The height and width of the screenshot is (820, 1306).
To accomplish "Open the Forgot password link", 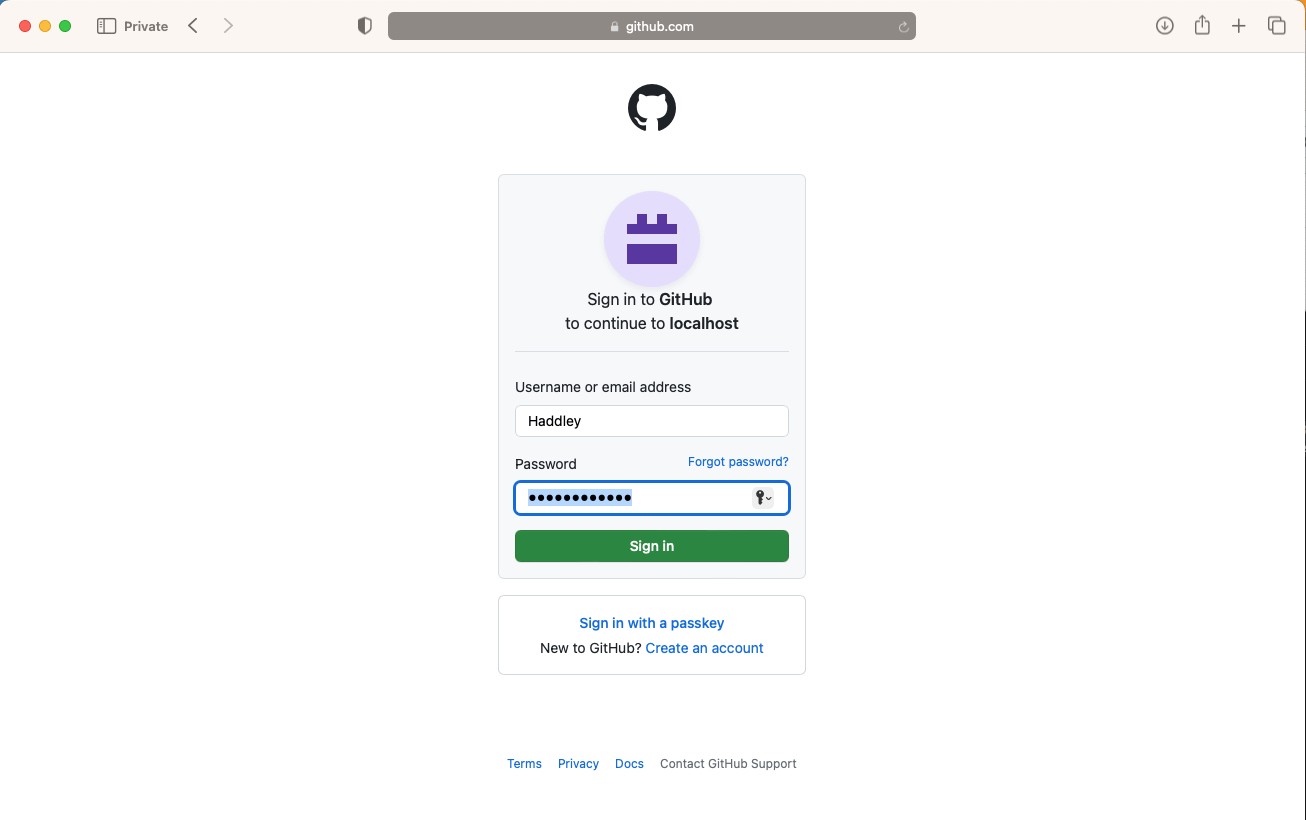I will (738, 462).
